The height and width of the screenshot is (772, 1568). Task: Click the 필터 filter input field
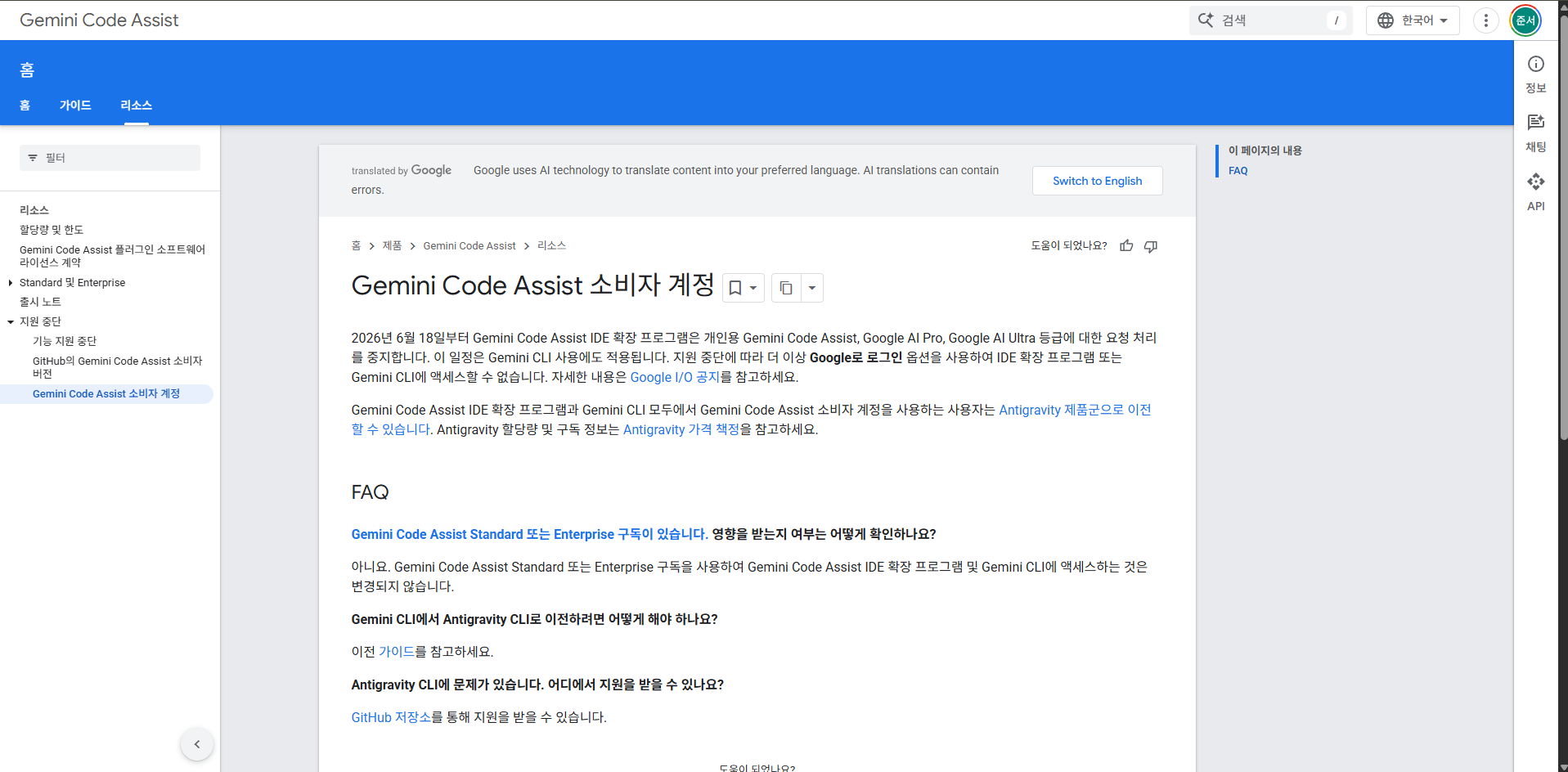[x=110, y=158]
